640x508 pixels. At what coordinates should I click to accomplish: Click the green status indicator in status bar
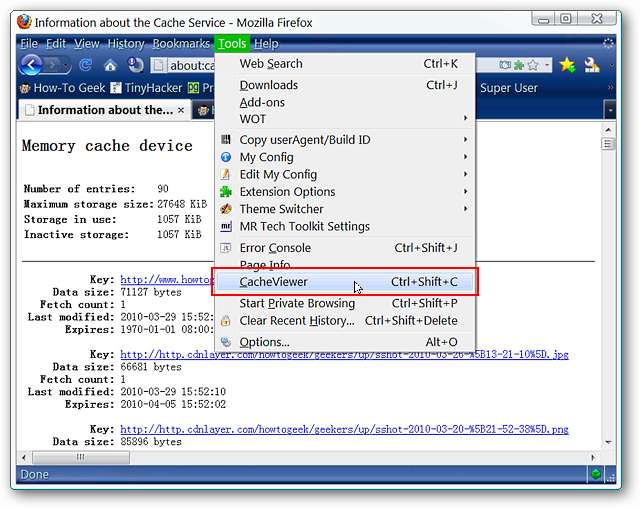[596, 474]
